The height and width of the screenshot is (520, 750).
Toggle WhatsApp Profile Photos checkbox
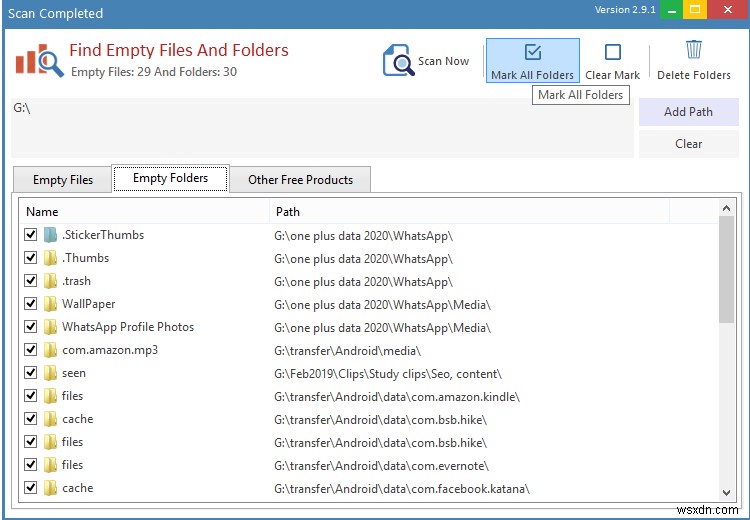tap(31, 326)
